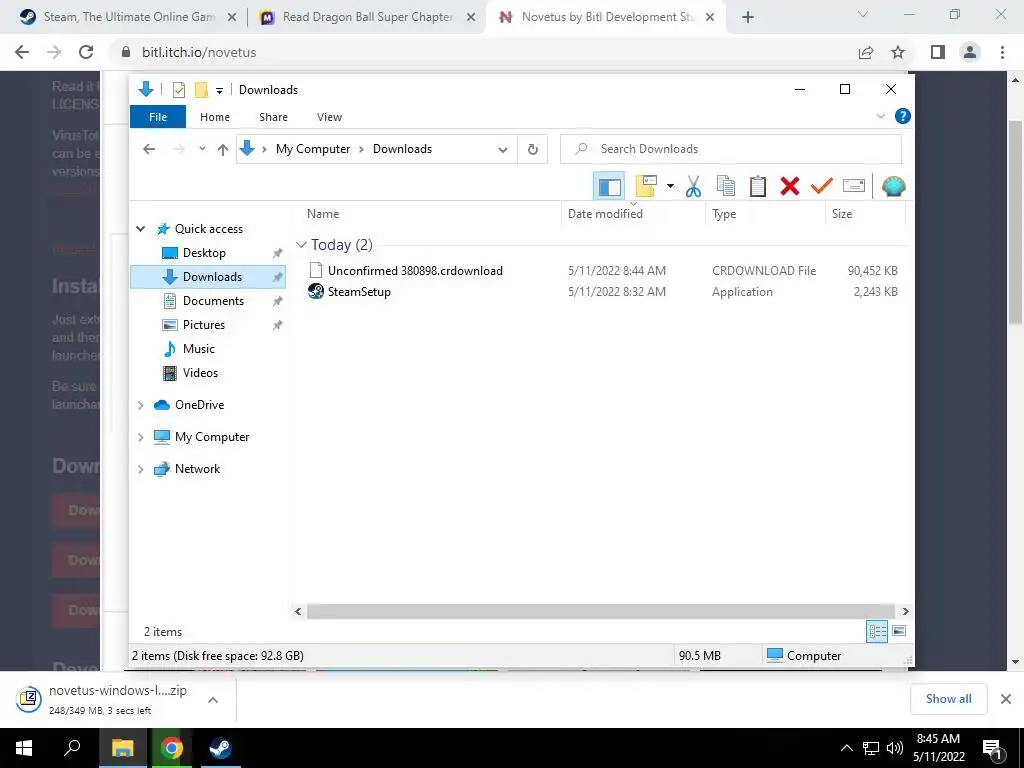The height and width of the screenshot is (768, 1024).
Task: Open the Home ribbon tab
Action: (215, 117)
